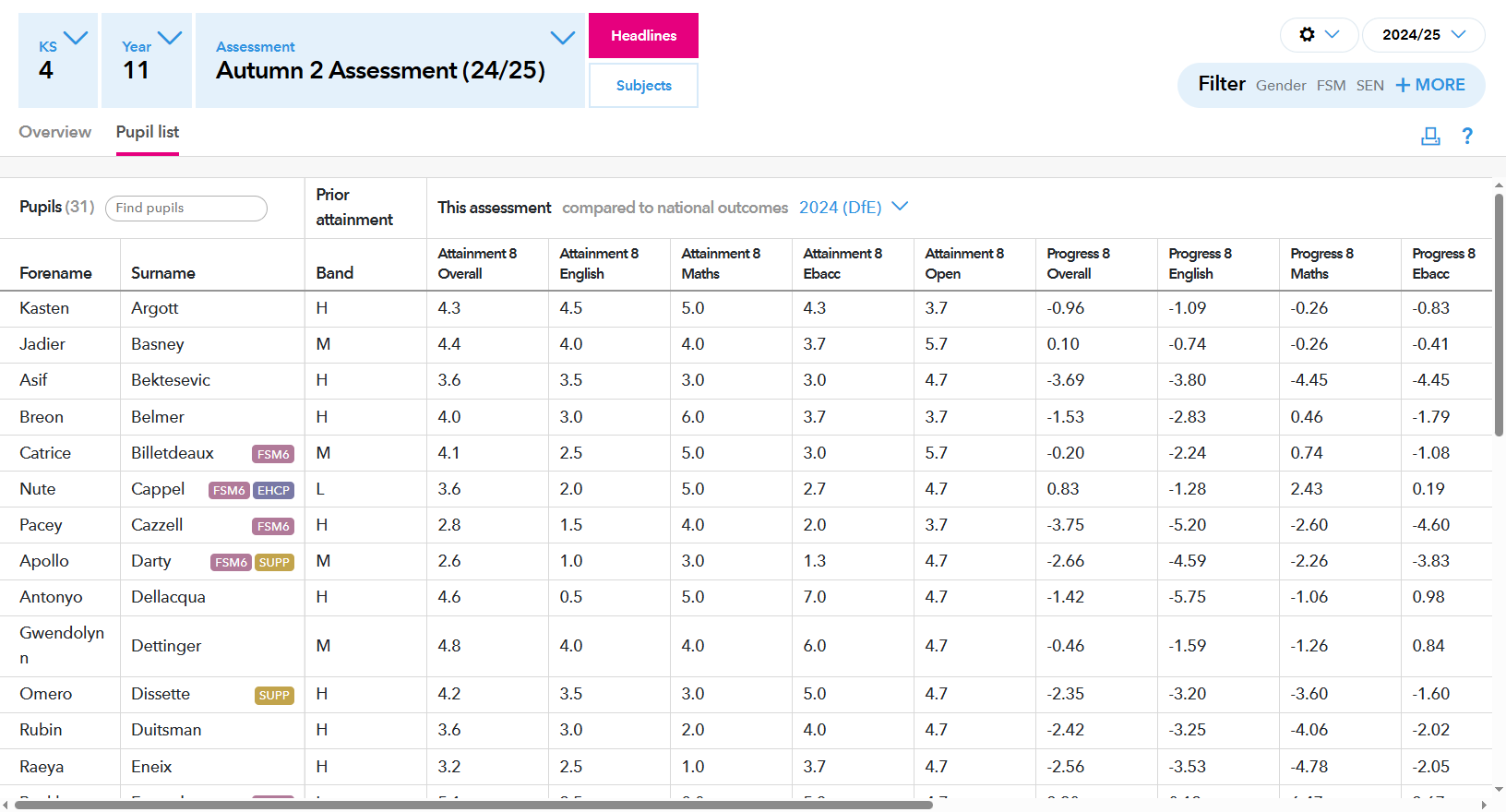The width and height of the screenshot is (1506, 812).
Task: Click the Find pupils search box
Action: click(x=186, y=209)
